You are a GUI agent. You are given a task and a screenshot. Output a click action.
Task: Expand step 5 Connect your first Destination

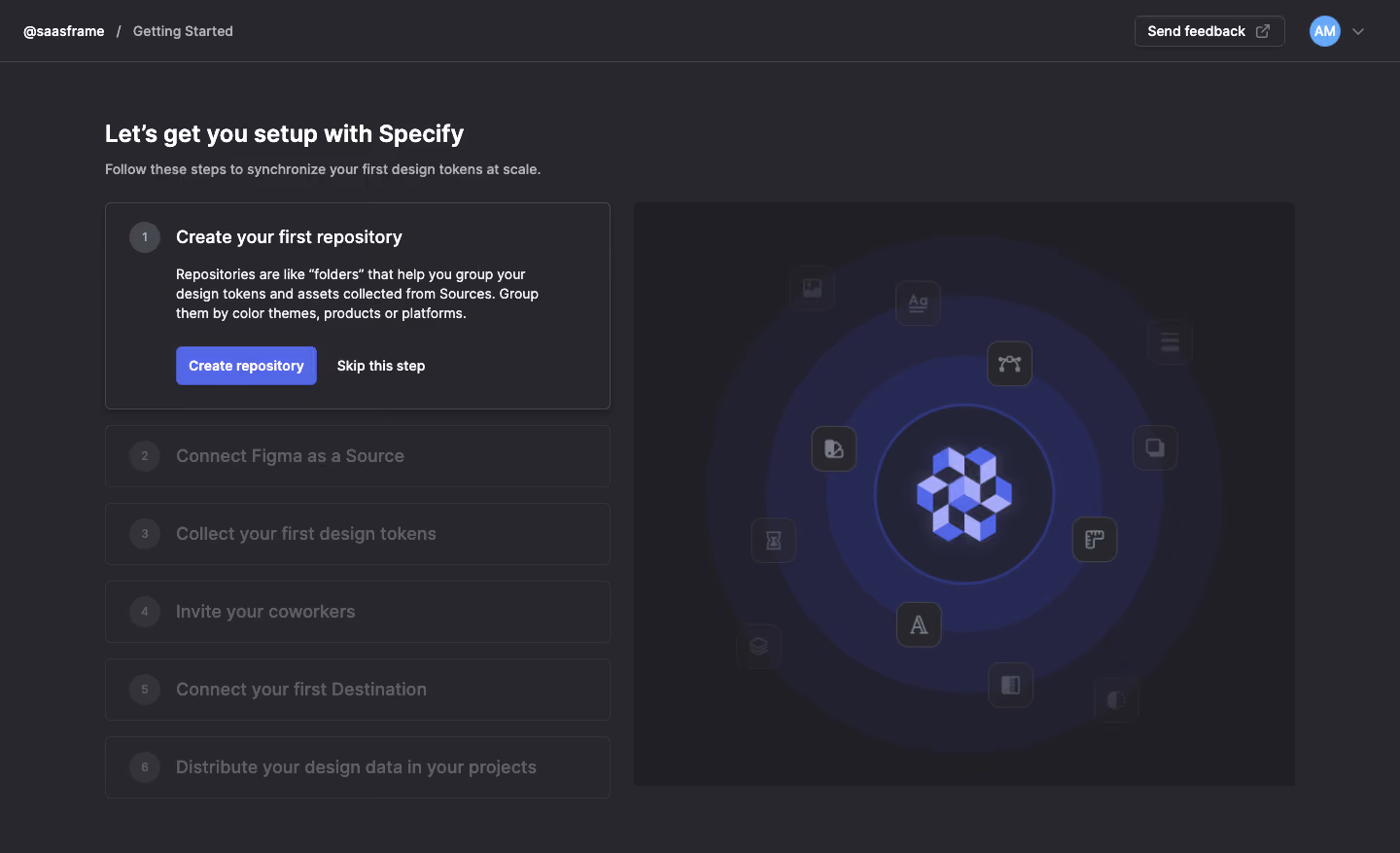pos(358,690)
